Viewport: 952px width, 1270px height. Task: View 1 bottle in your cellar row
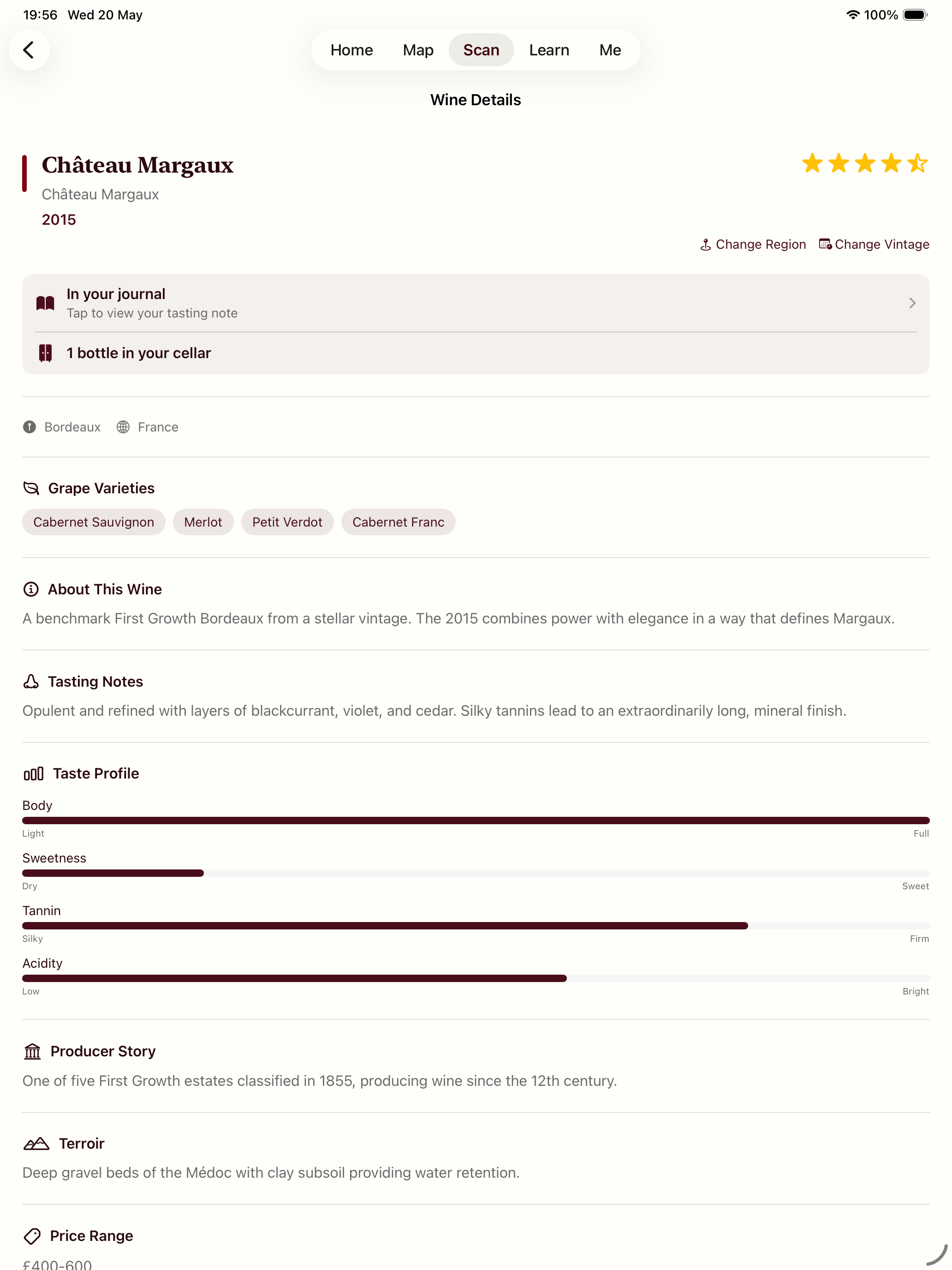click(476, 353)
